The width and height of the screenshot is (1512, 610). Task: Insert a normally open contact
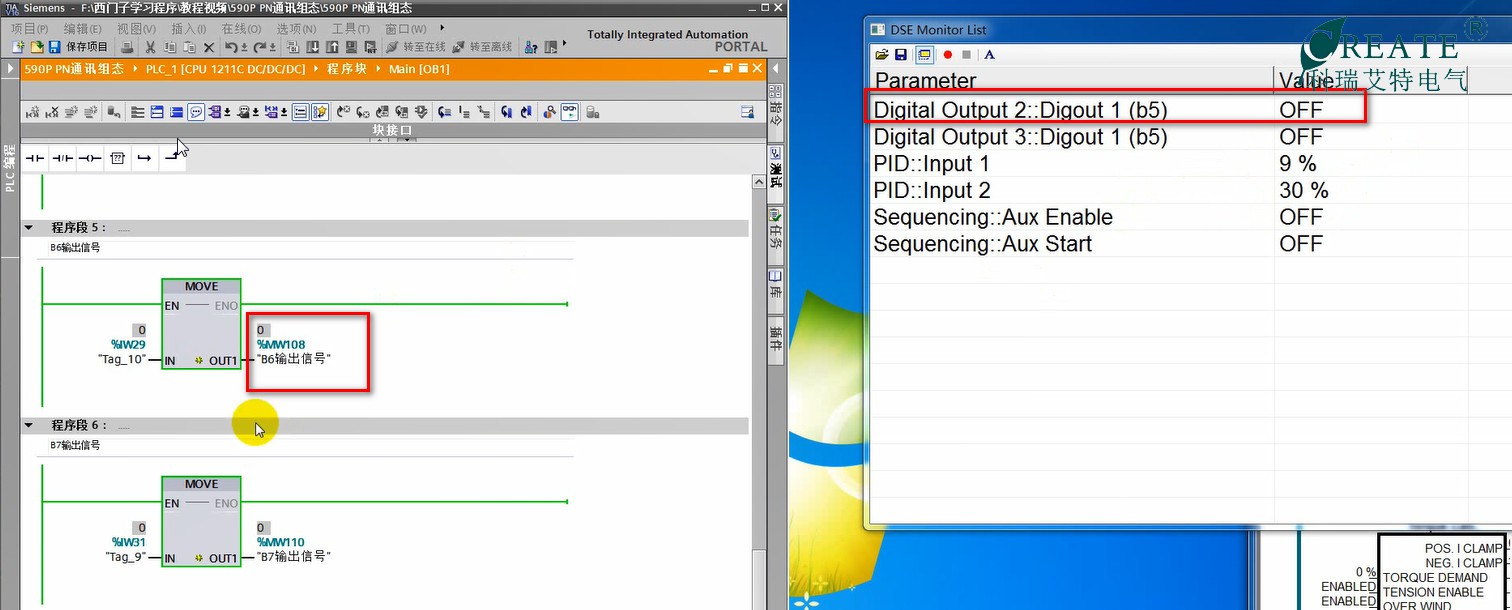click(35, 158)
